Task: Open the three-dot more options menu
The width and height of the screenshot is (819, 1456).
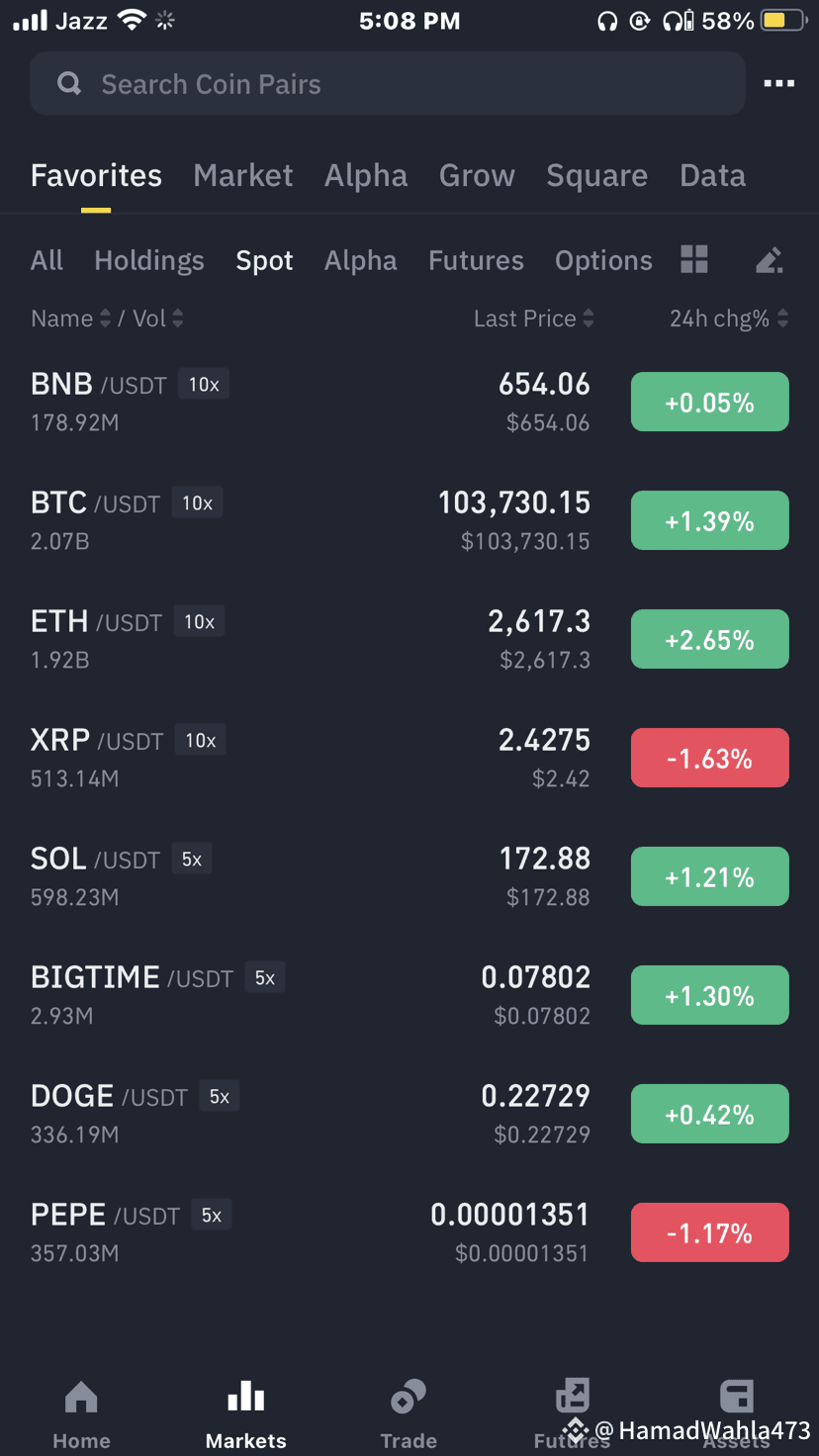Action: [x=778, y=84]
